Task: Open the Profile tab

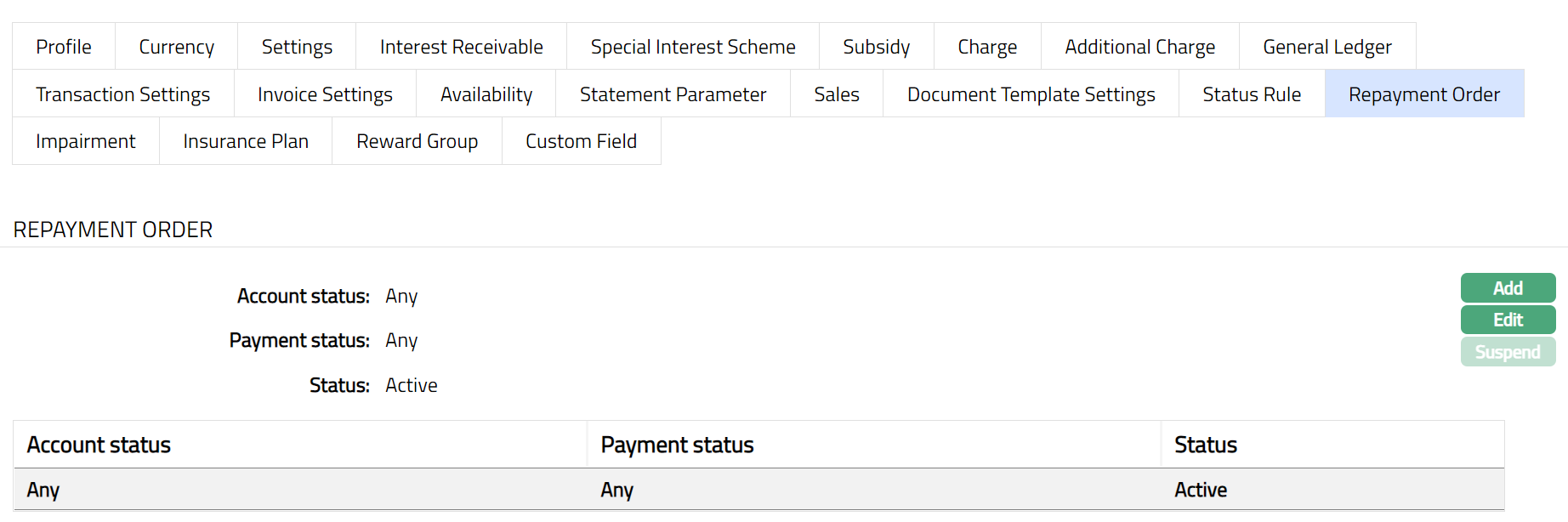Action: pyautogui.click(x=64, y=47)
